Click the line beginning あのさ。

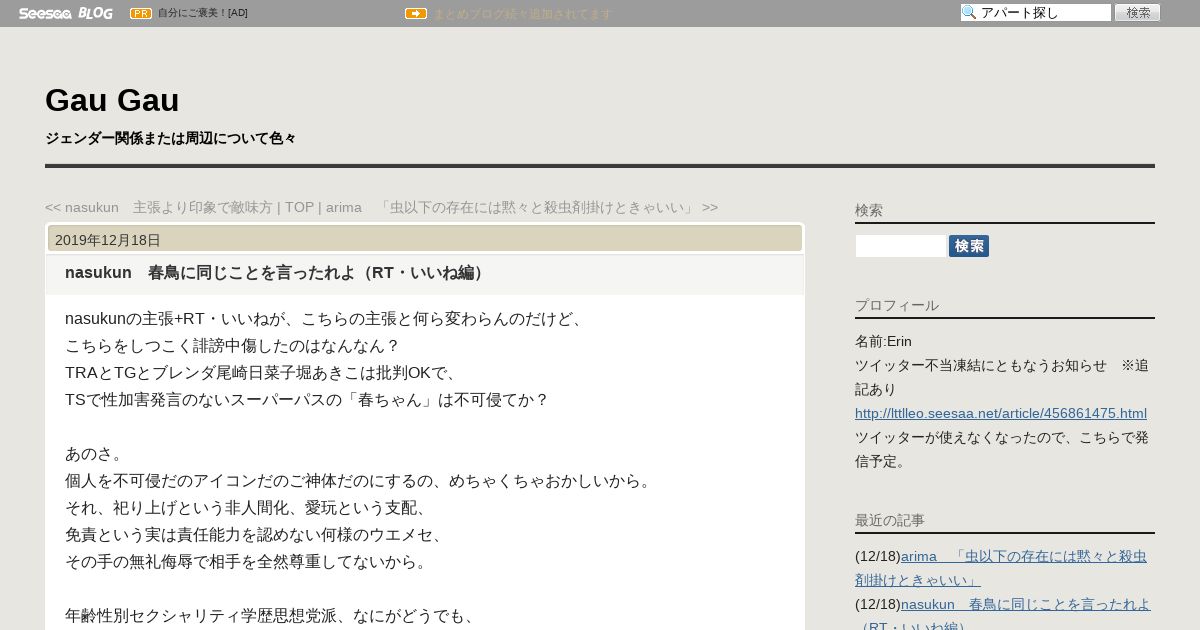click(x=95, y=453)
